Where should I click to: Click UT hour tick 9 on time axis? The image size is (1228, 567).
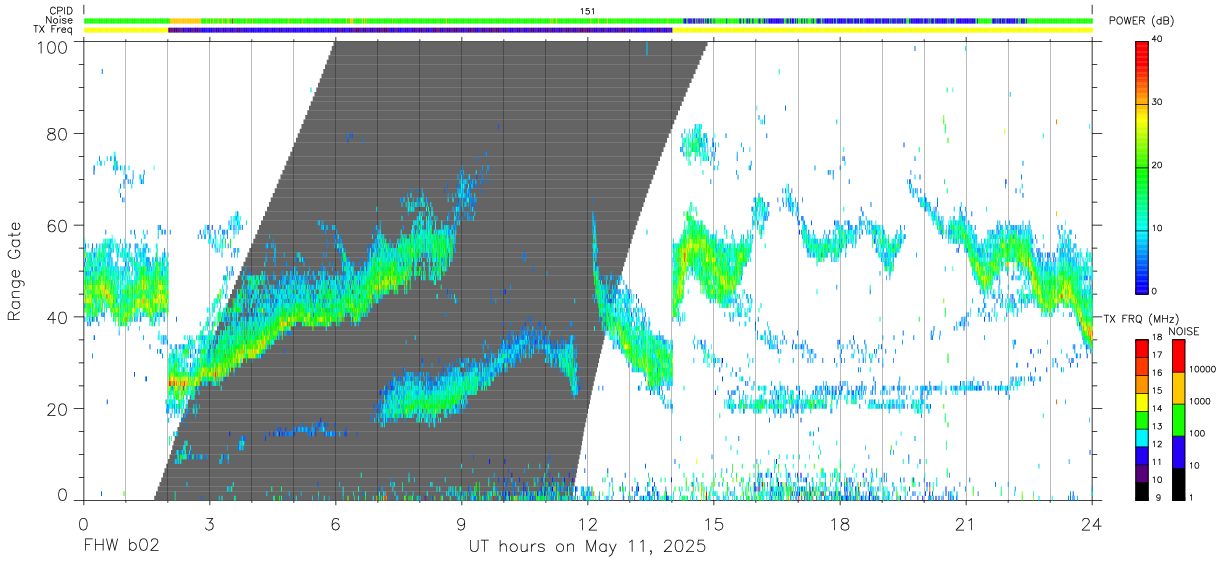[x=462, y=523]
